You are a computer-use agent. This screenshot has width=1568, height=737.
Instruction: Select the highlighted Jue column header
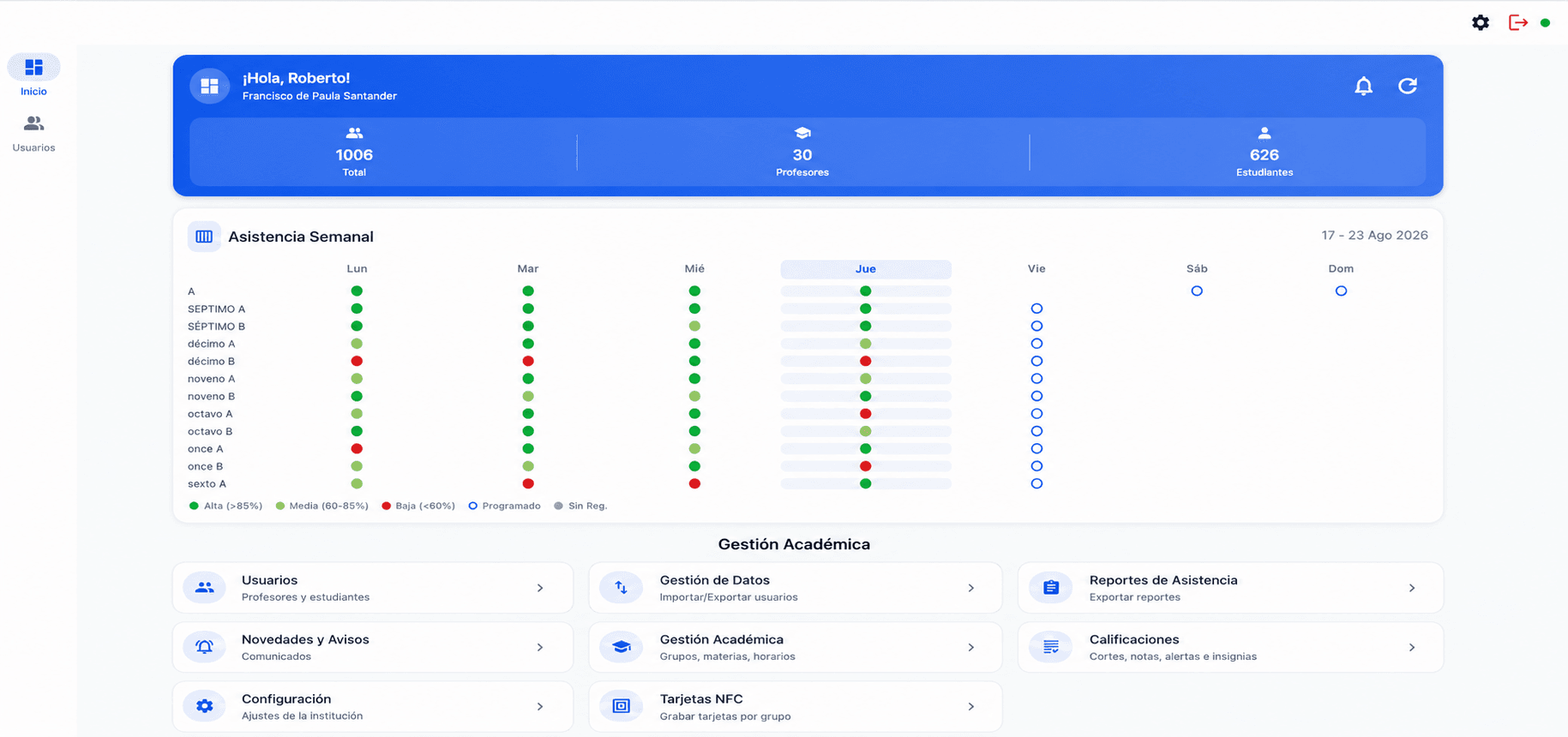(x=866, y=269)
